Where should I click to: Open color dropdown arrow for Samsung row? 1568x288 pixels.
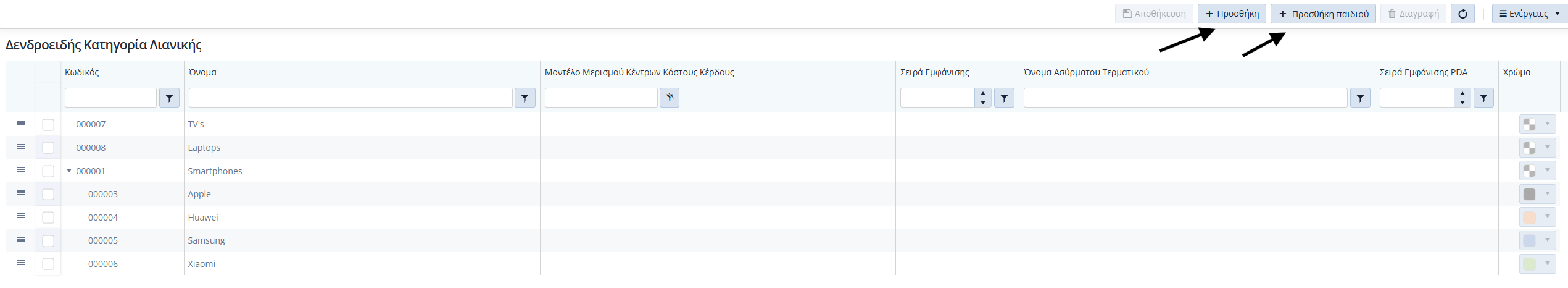click(1548, 240)
